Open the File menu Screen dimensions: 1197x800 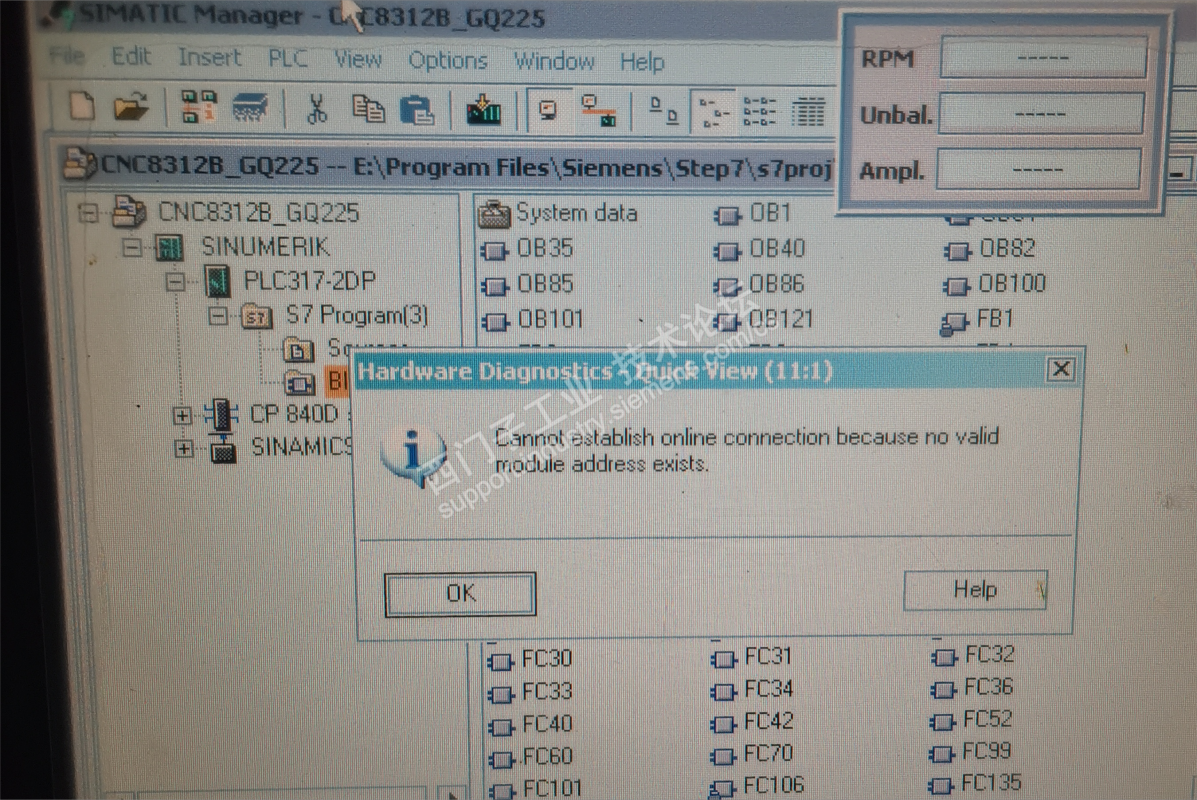(x=67, y=55)
